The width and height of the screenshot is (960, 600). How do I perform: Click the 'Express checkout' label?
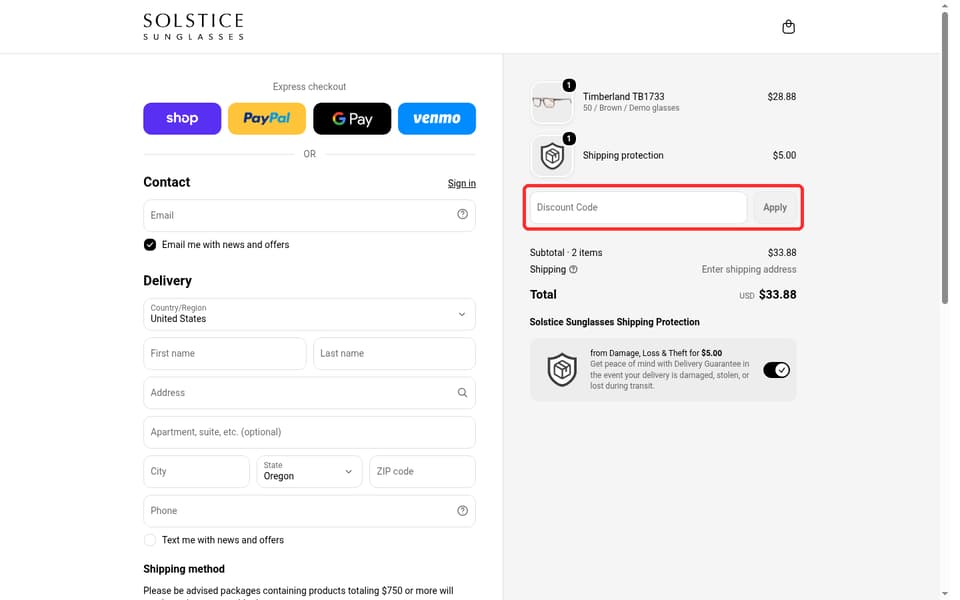(309, 87)
